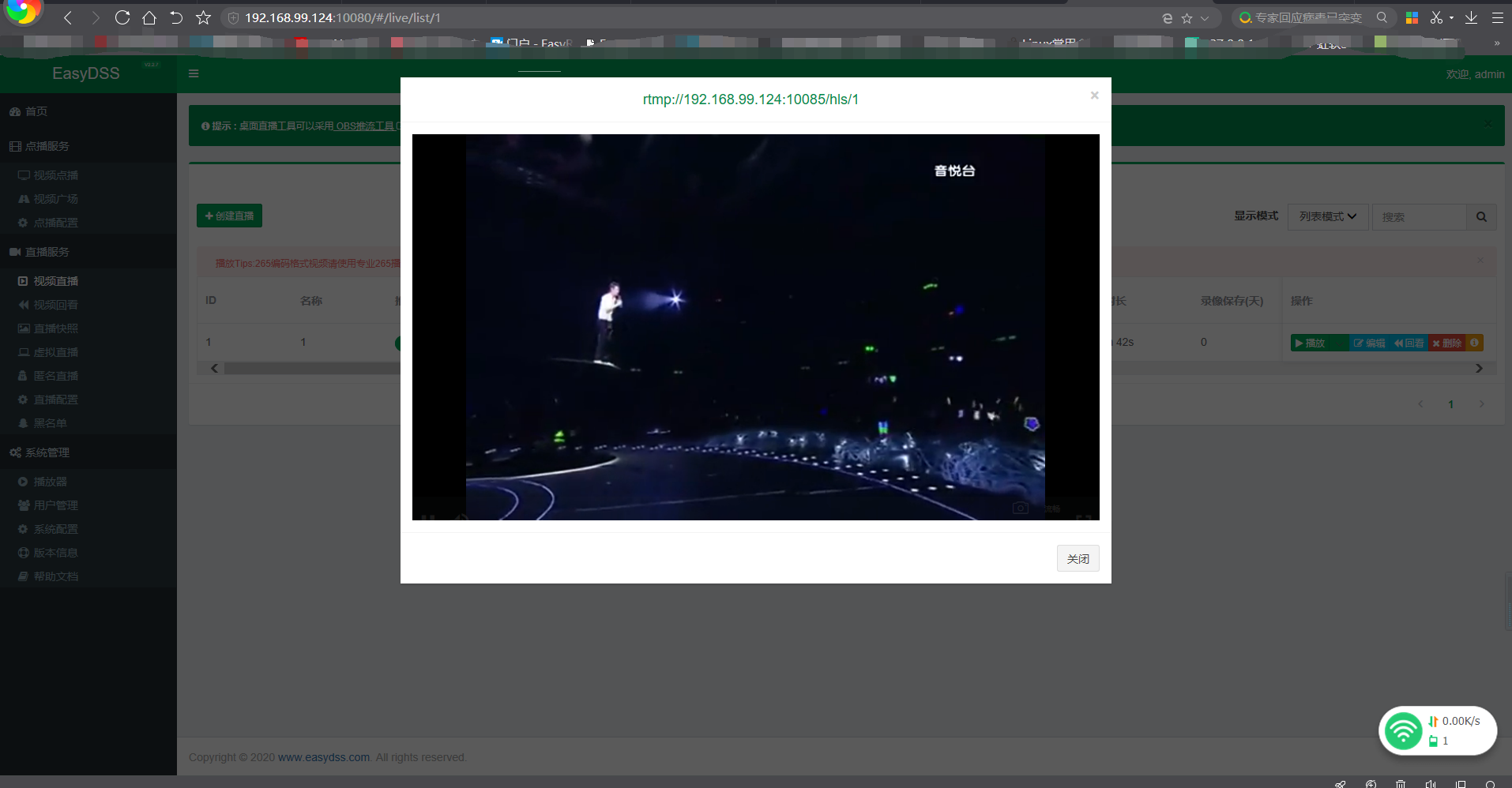The image size is (1512, 788).
Task: Reload the page with the refresh icon
Action: coord(122,17)
